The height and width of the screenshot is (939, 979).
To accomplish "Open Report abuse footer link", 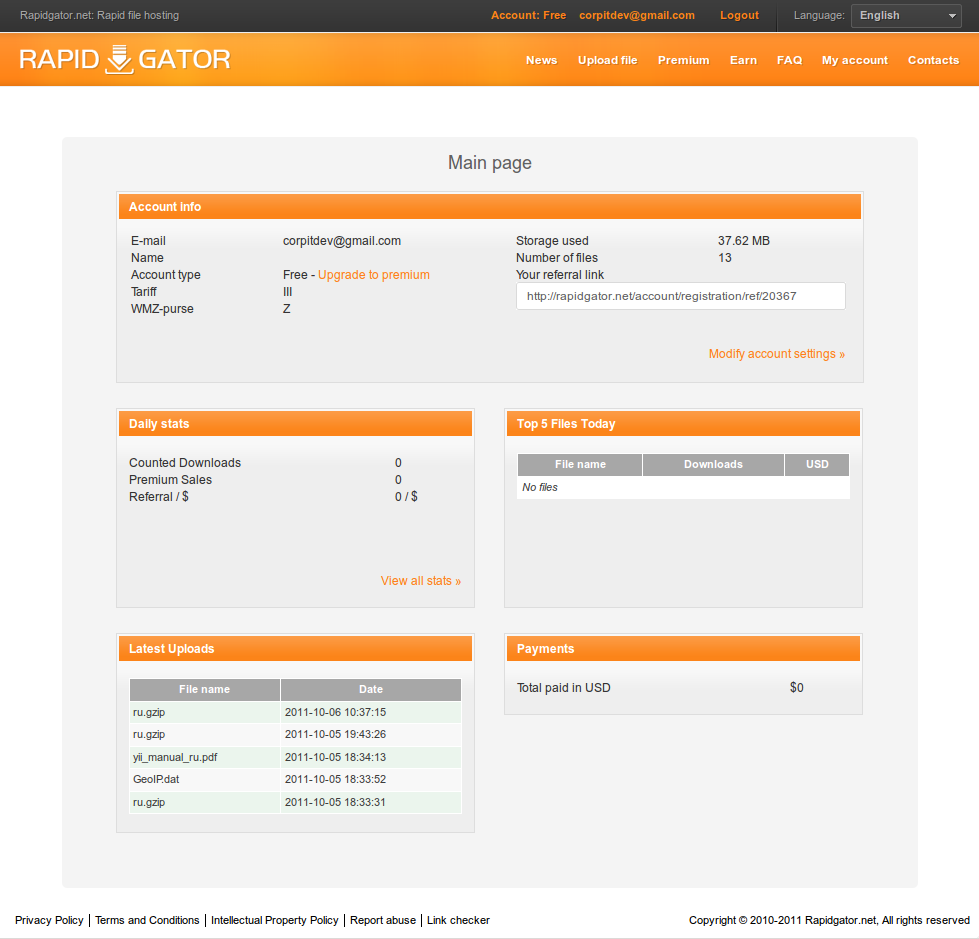I will click(x=383, y=920).
